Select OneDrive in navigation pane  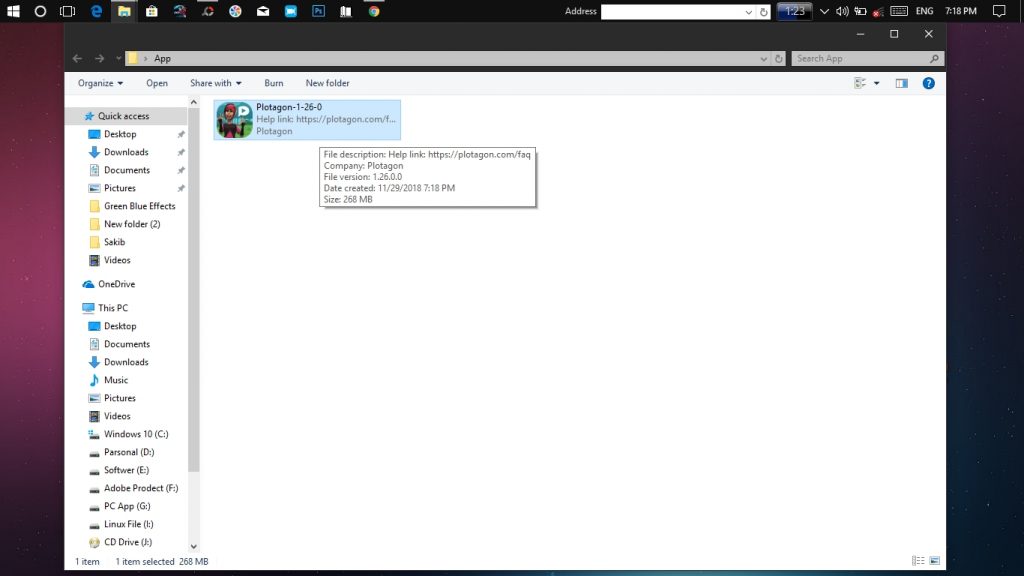coord(116,284)
